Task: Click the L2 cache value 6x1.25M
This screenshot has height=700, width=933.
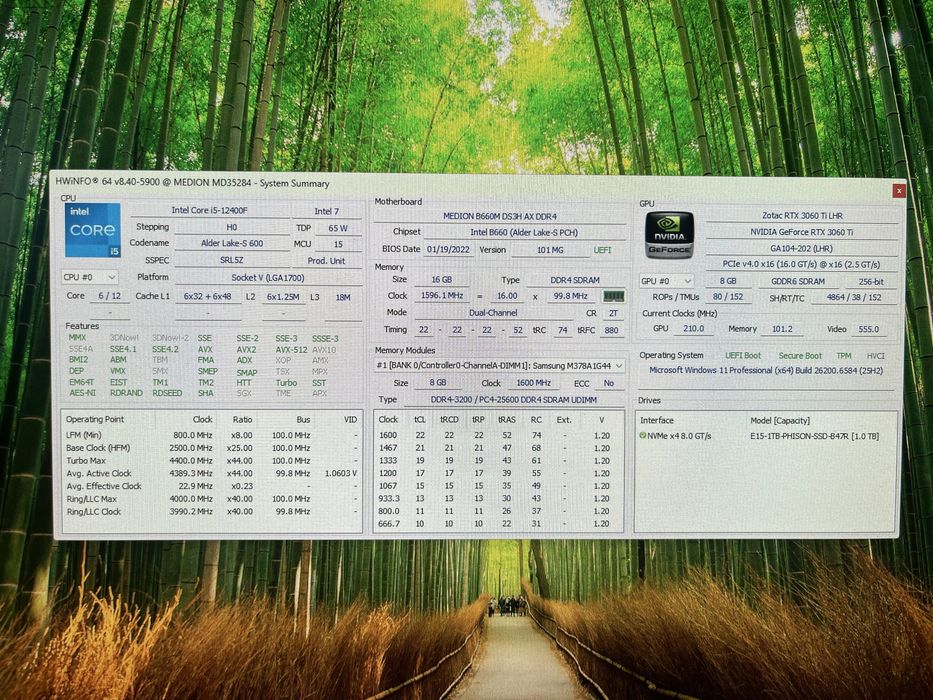Action: (x=283, y=297)
